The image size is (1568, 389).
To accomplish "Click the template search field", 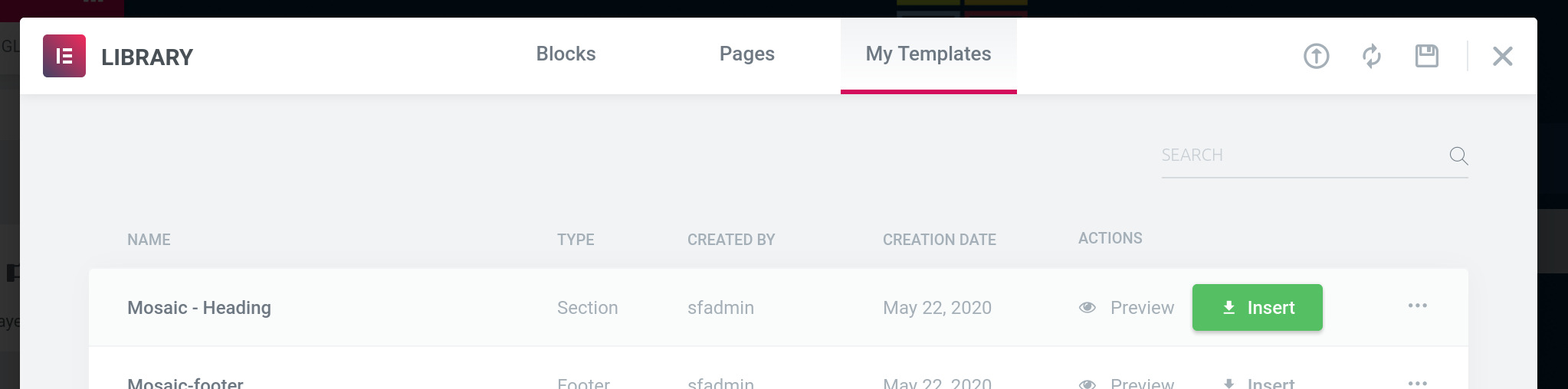I will [1299, 155].
